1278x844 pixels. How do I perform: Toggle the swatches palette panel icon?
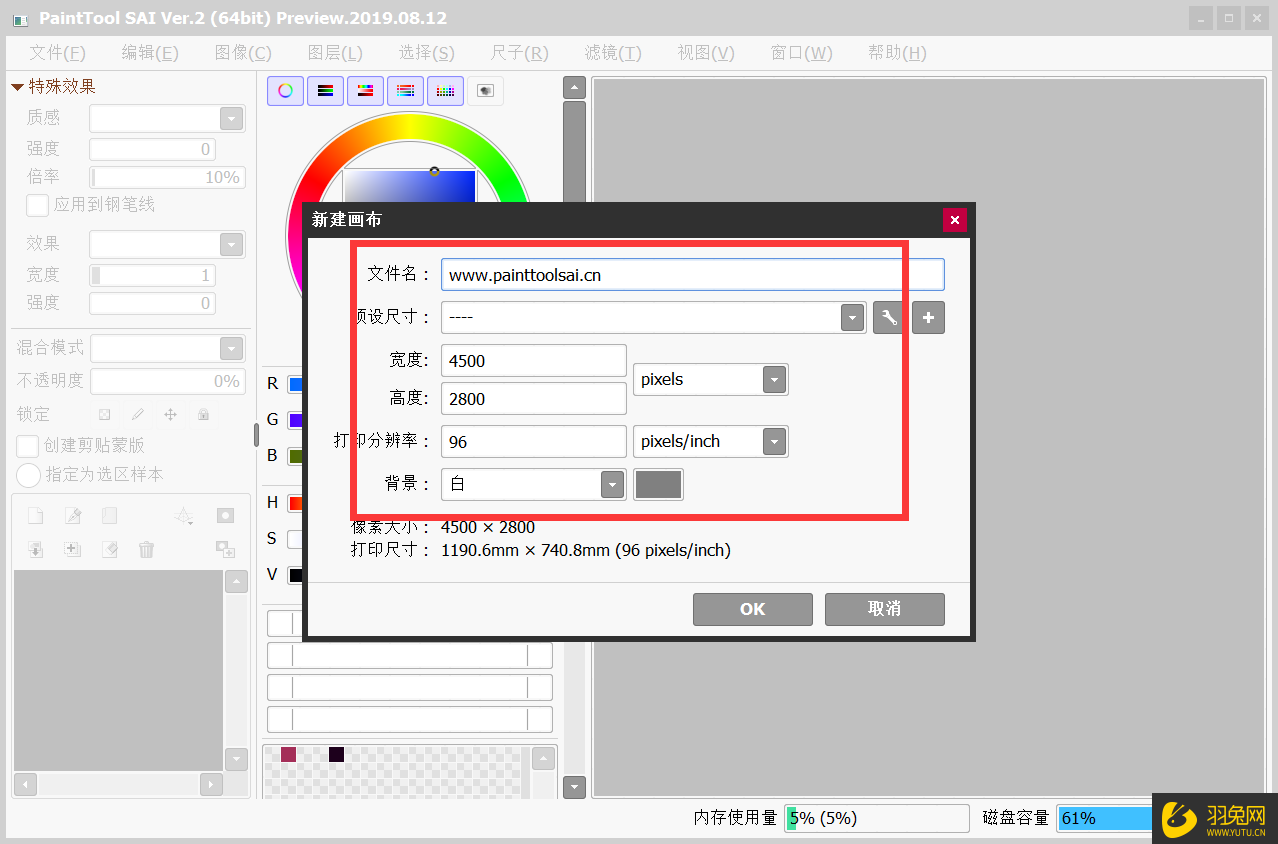coord(445,91)
